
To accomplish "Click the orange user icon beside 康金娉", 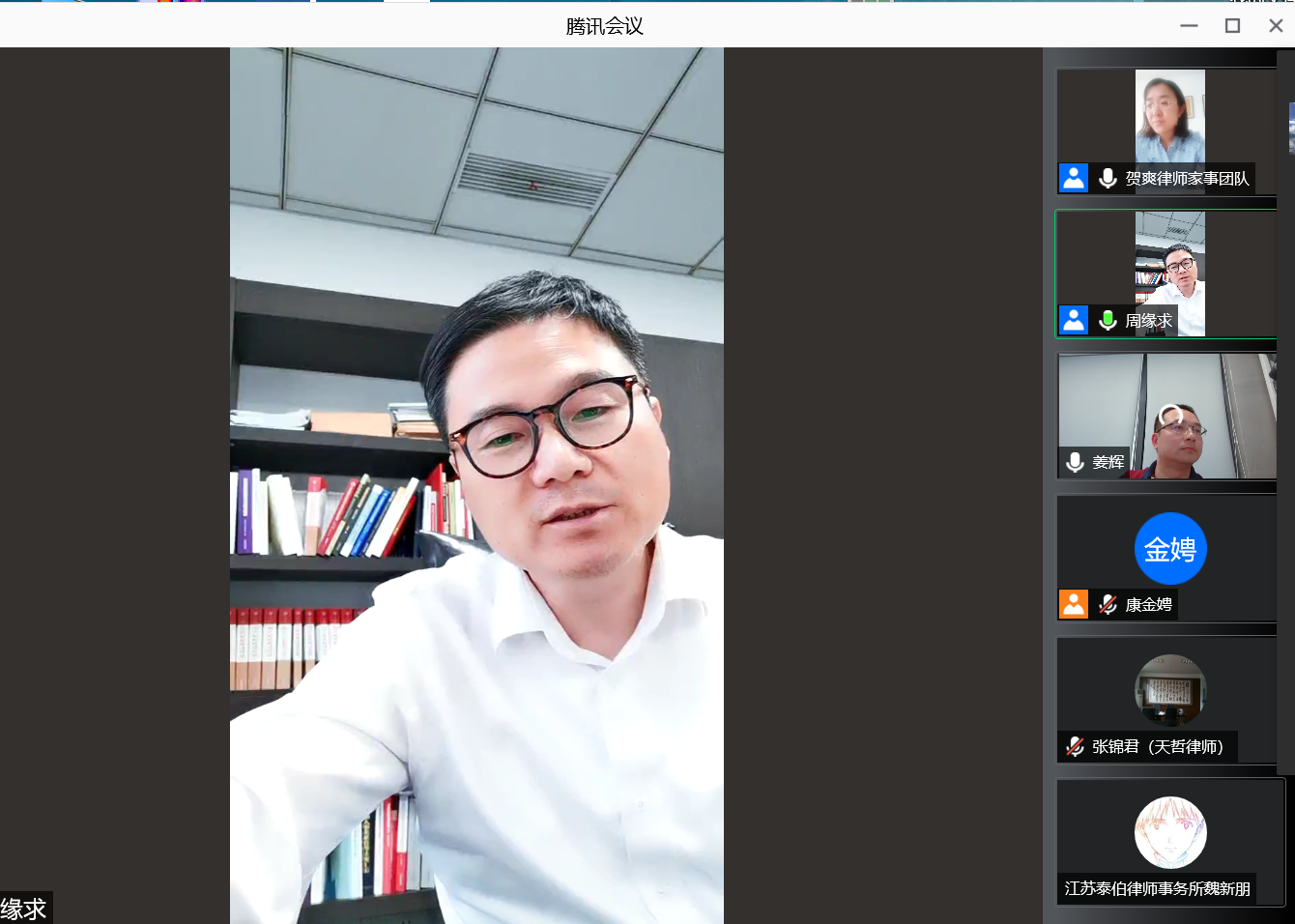I will tap(1073, 604).
